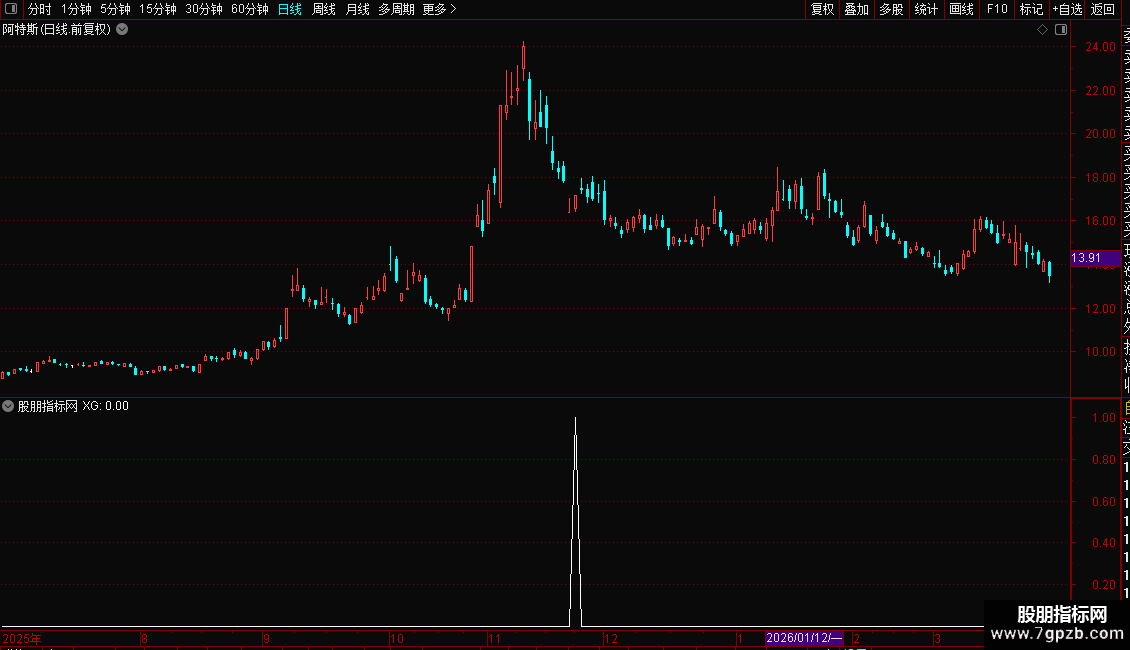Image resolution: width=1130 pixels, height=650 pixels.
Task: Click the month 8 marker on time axis
Action: coord(144,639)
